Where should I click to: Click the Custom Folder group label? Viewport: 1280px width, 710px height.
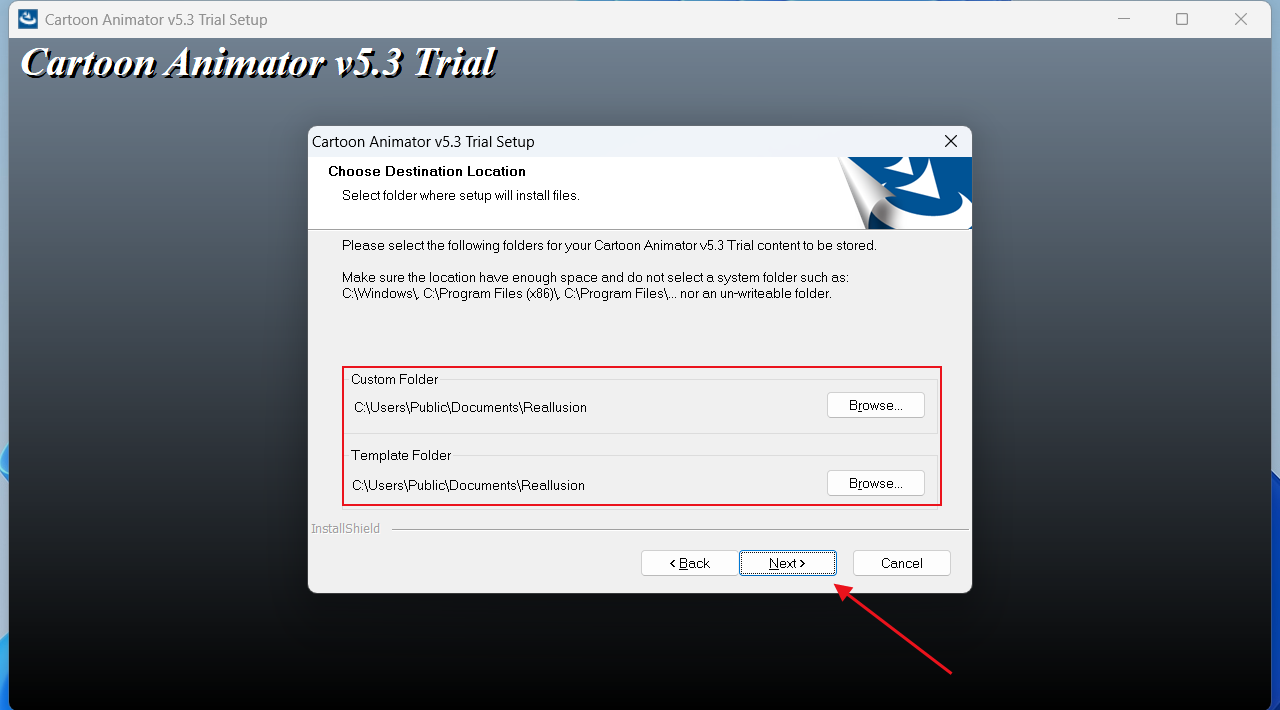395,380
